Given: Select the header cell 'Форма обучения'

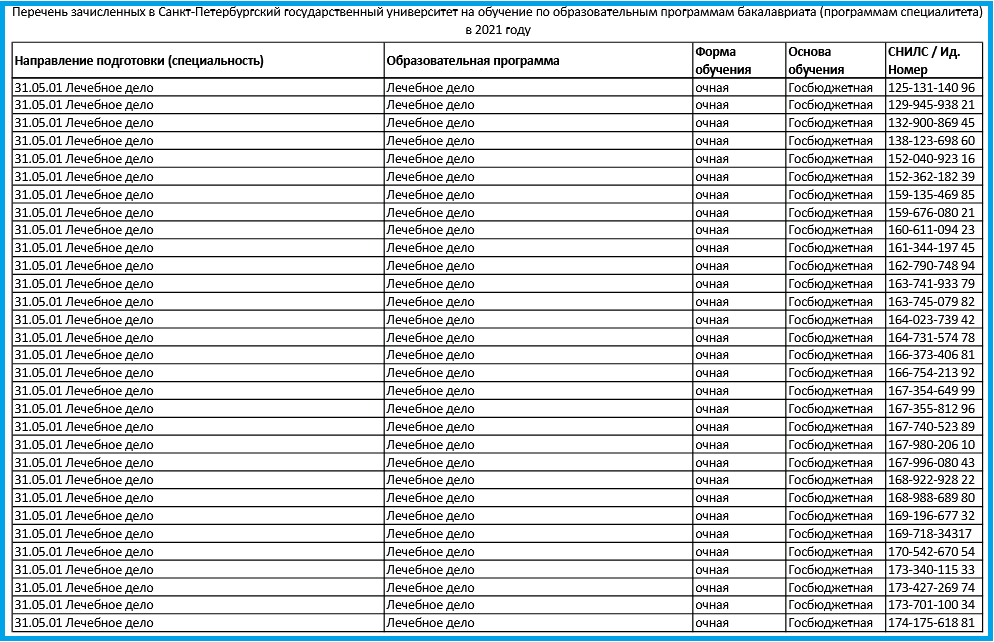Looking at the screenshot, I should pyautogui.click(x=739, y=61).
